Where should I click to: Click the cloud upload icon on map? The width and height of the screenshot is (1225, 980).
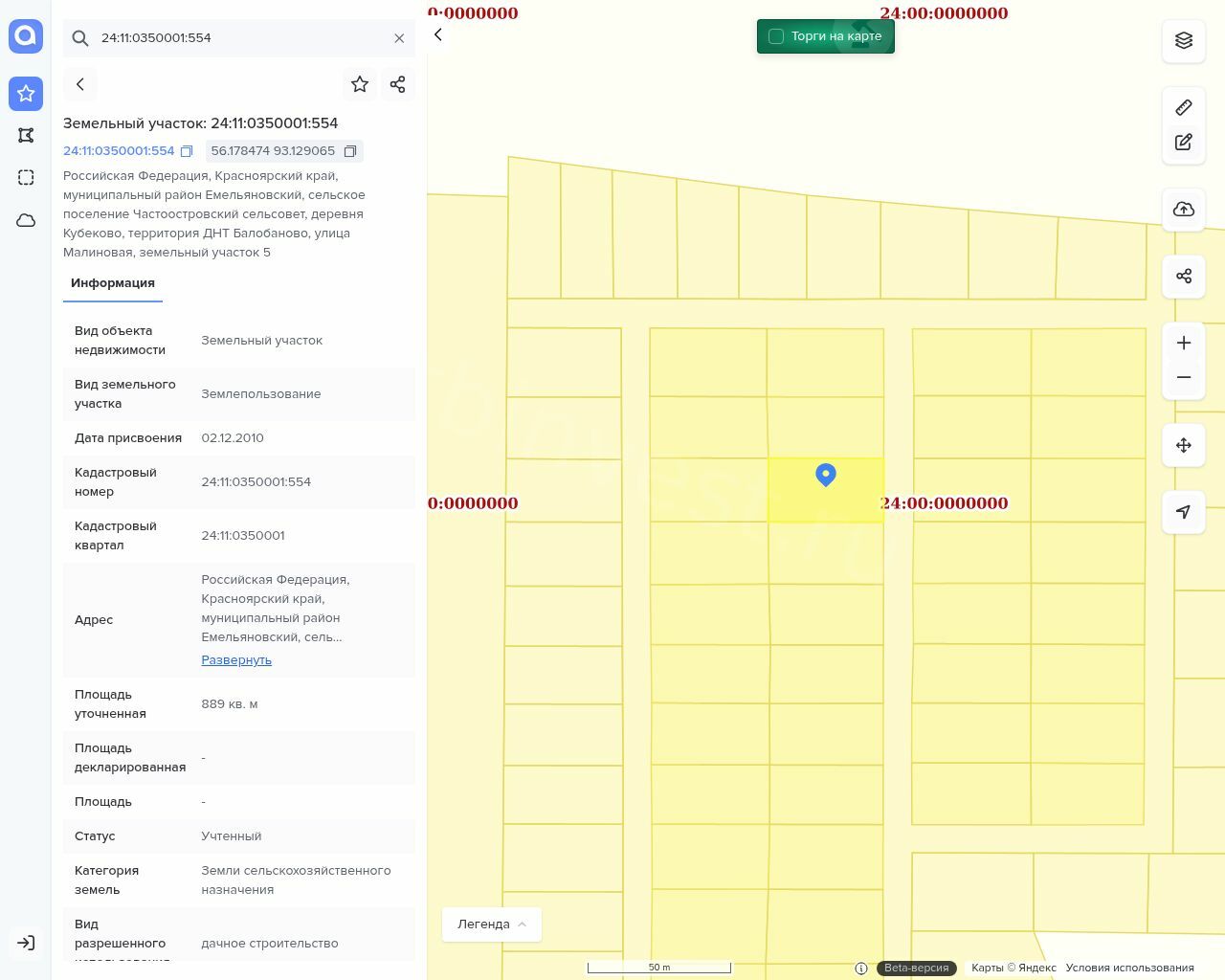pyautogui.click(x=1184, y=209)
